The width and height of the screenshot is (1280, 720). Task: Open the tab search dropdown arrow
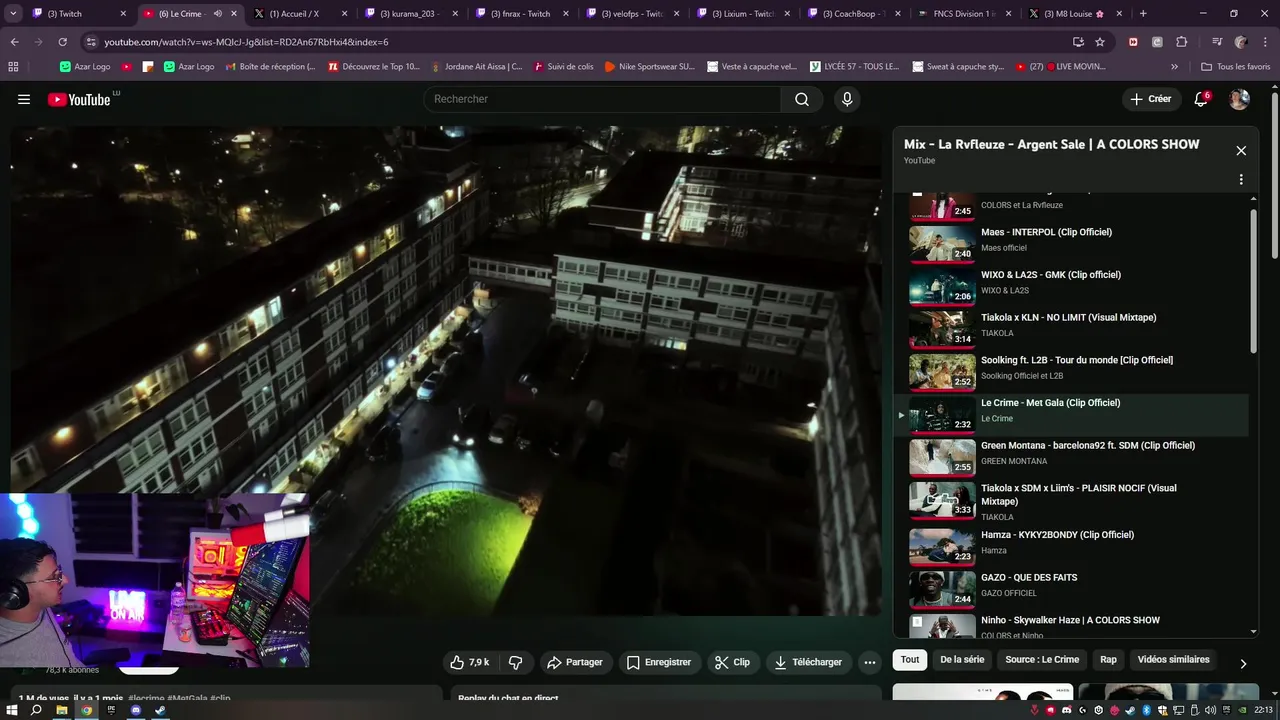point(13,14)
